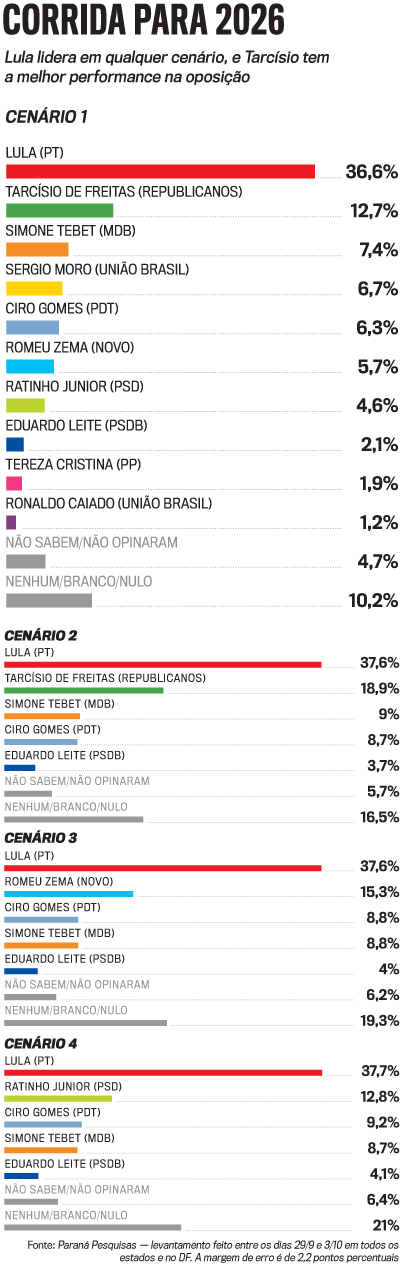Select the dark blue Eduardo Leite bar in Cenário 1

click(x=15, y=444)
